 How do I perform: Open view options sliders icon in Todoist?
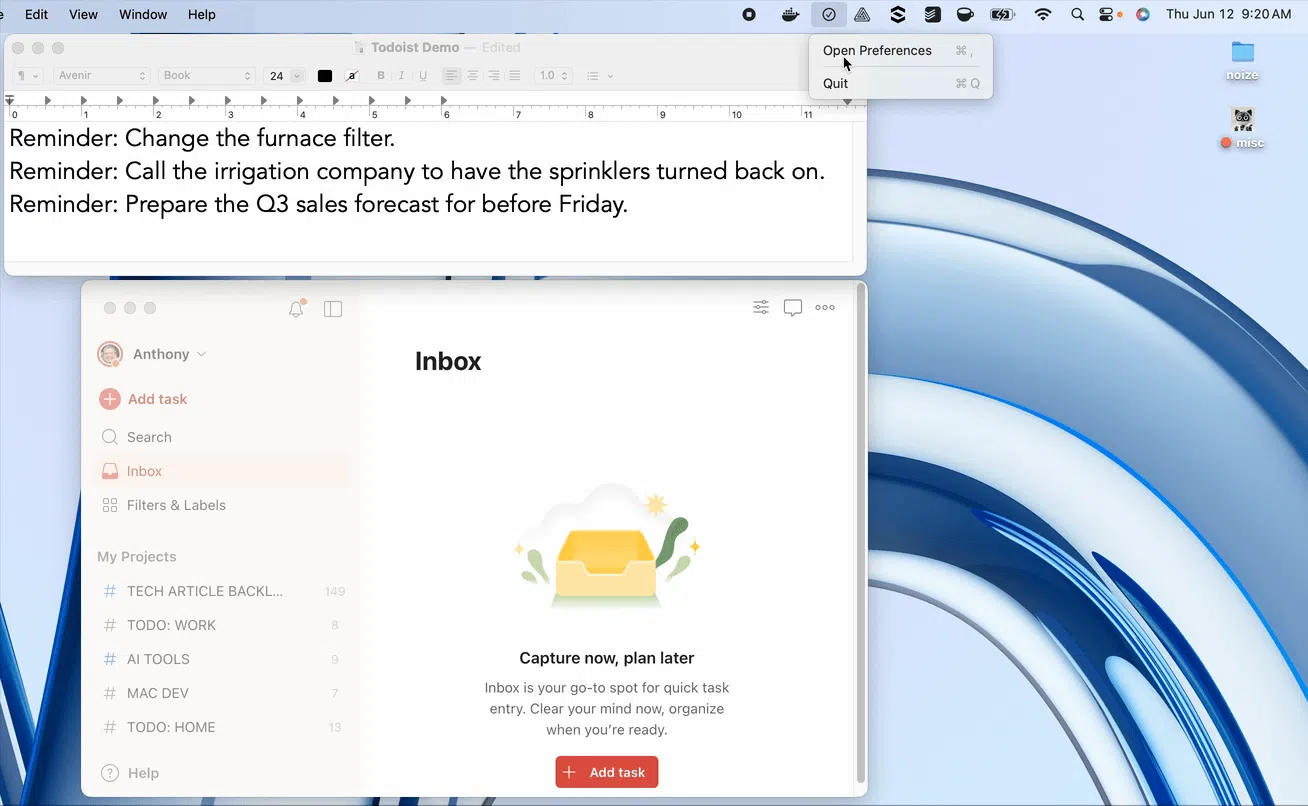click(x=761, y=307)
